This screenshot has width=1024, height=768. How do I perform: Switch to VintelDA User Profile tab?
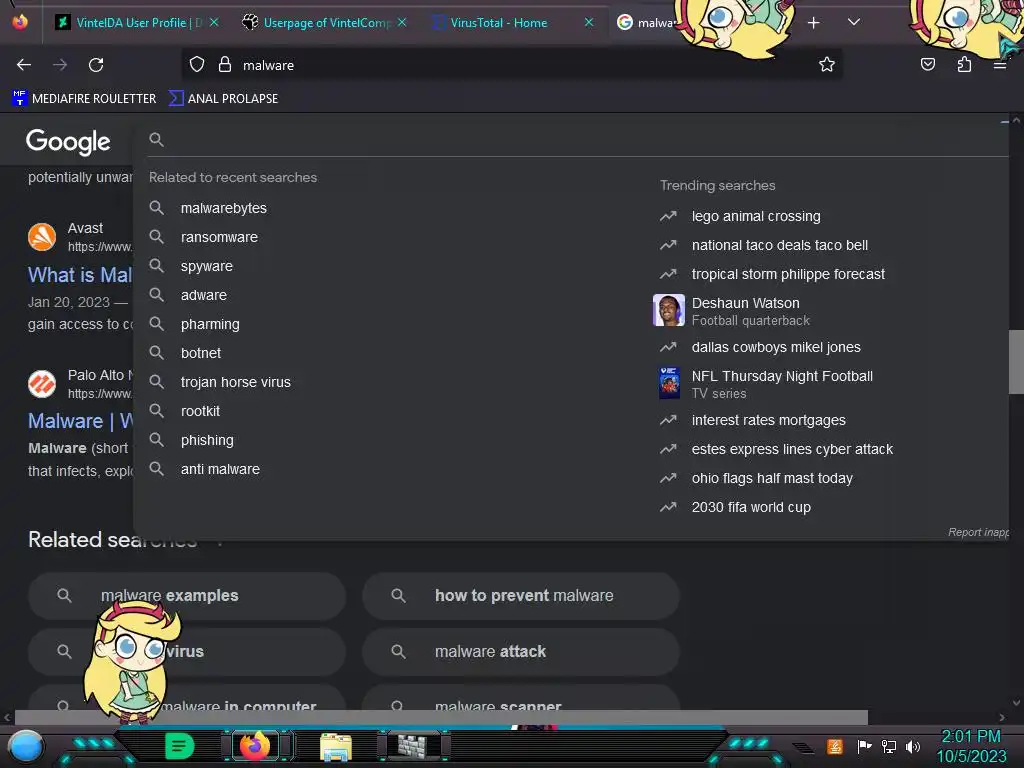(x=136, y=23)
